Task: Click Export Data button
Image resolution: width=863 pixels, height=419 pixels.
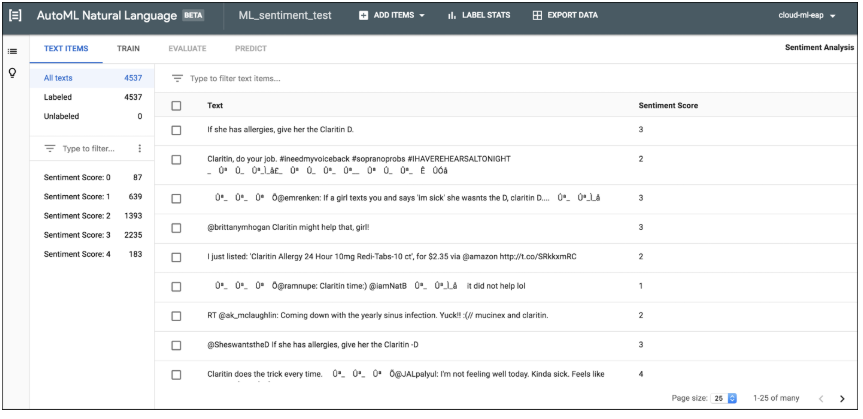Action: [565, 15]
